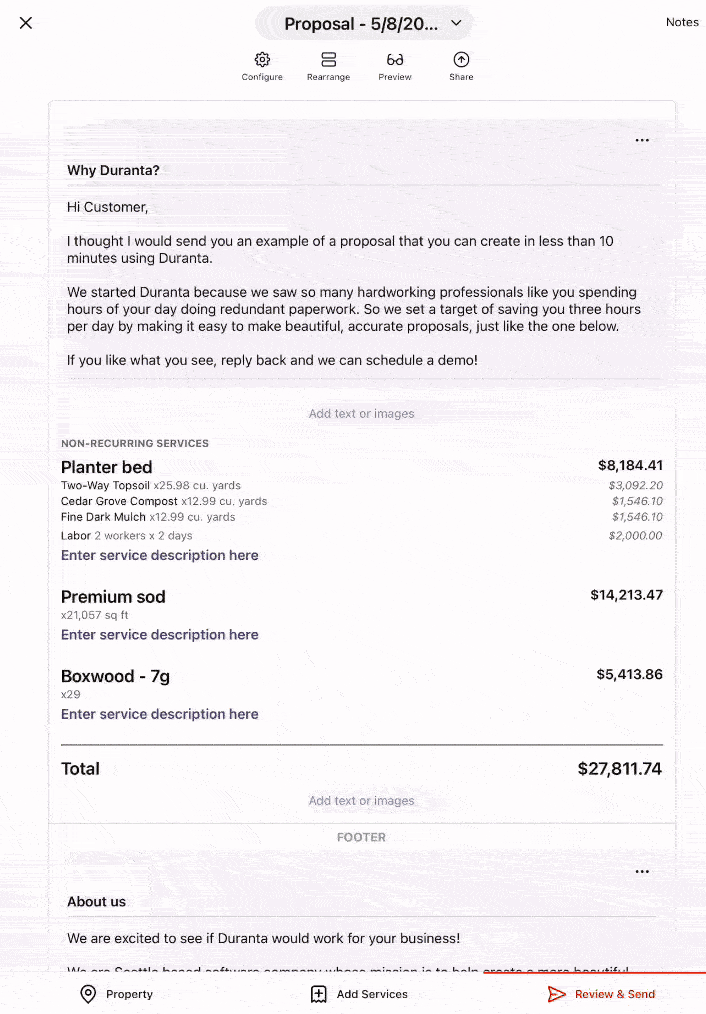Tap the Share arrow icon
Viewport: 706px width, 1014px height.
coord(461,60)
